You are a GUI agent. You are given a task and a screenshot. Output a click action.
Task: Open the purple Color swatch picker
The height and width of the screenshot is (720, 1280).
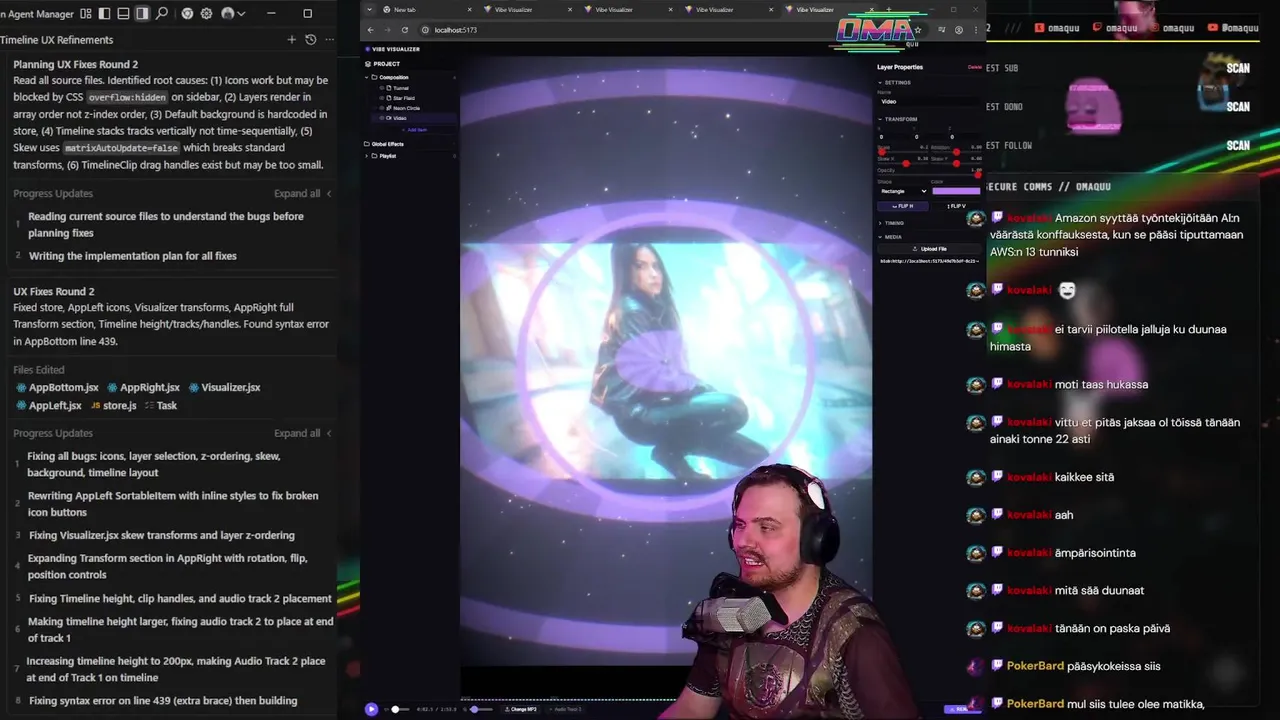956,191
